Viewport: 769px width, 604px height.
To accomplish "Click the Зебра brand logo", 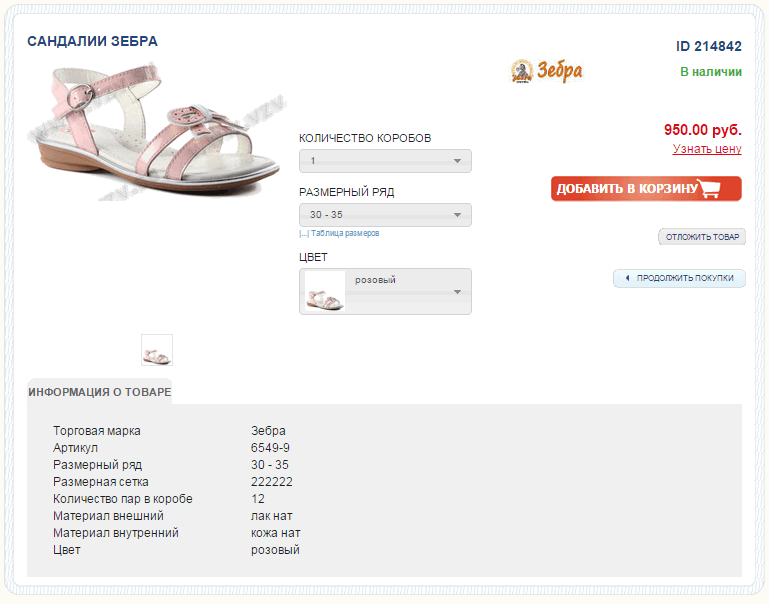I will point(546,71).
